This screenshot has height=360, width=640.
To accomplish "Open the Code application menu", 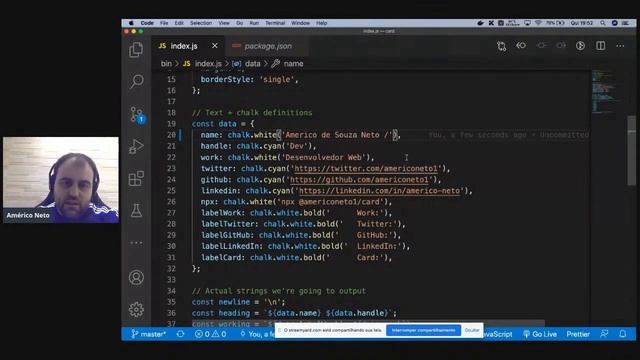I will (x=147, y=23).
